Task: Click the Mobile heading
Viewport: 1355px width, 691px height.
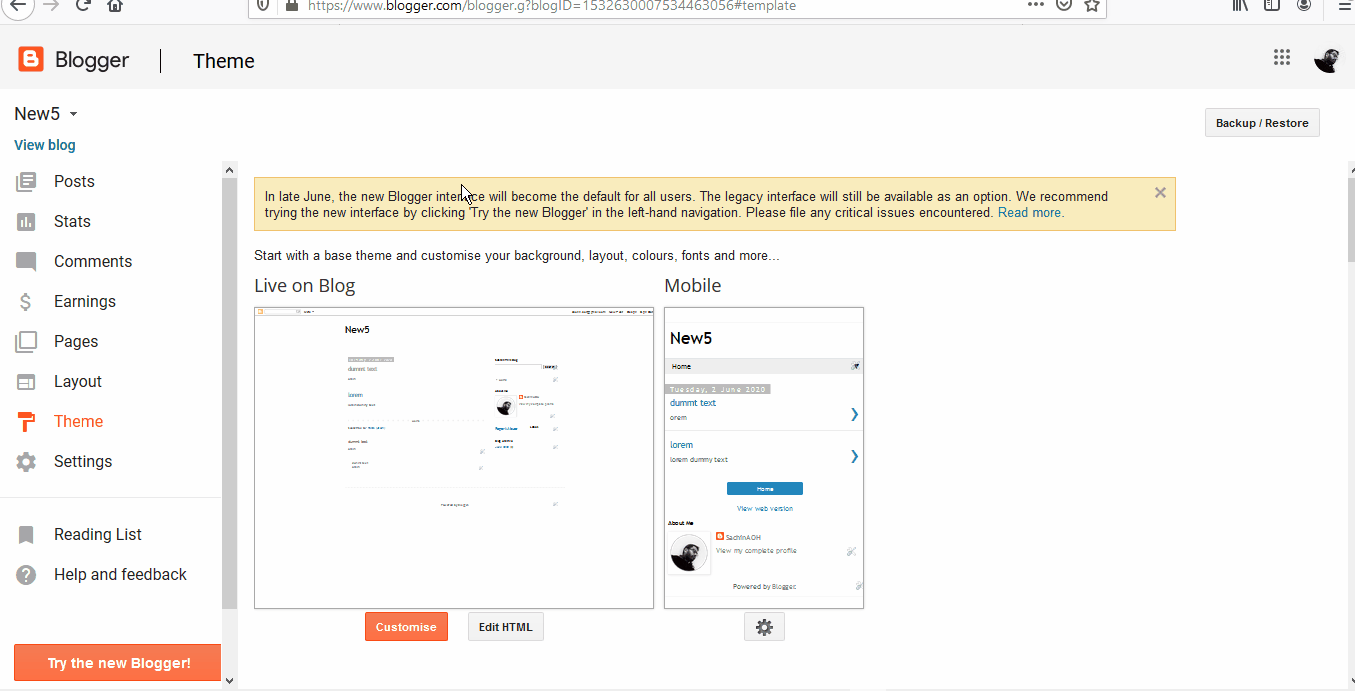Action: (x=693, y=286)
